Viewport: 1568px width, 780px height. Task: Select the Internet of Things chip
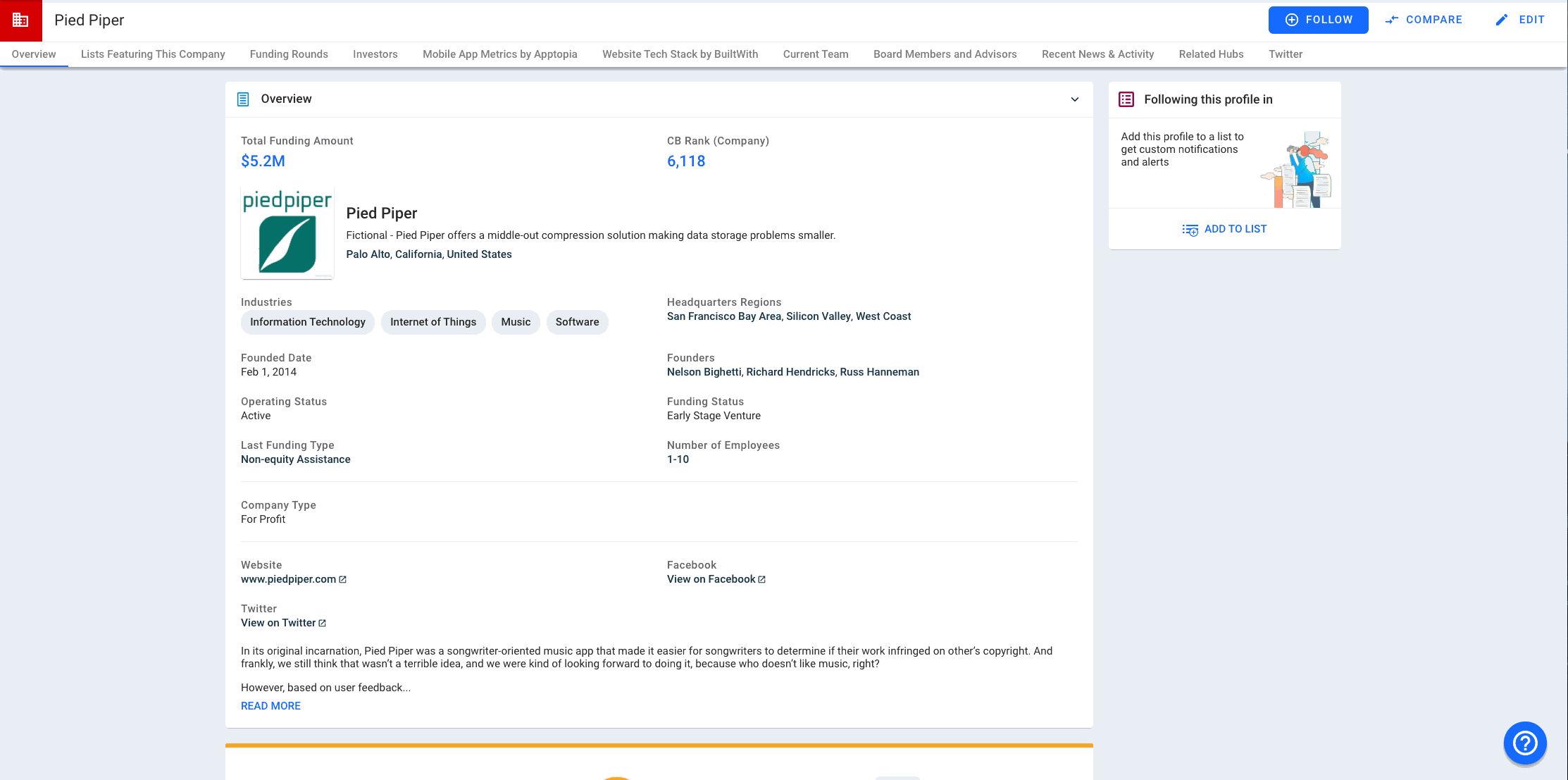point(433,322)
